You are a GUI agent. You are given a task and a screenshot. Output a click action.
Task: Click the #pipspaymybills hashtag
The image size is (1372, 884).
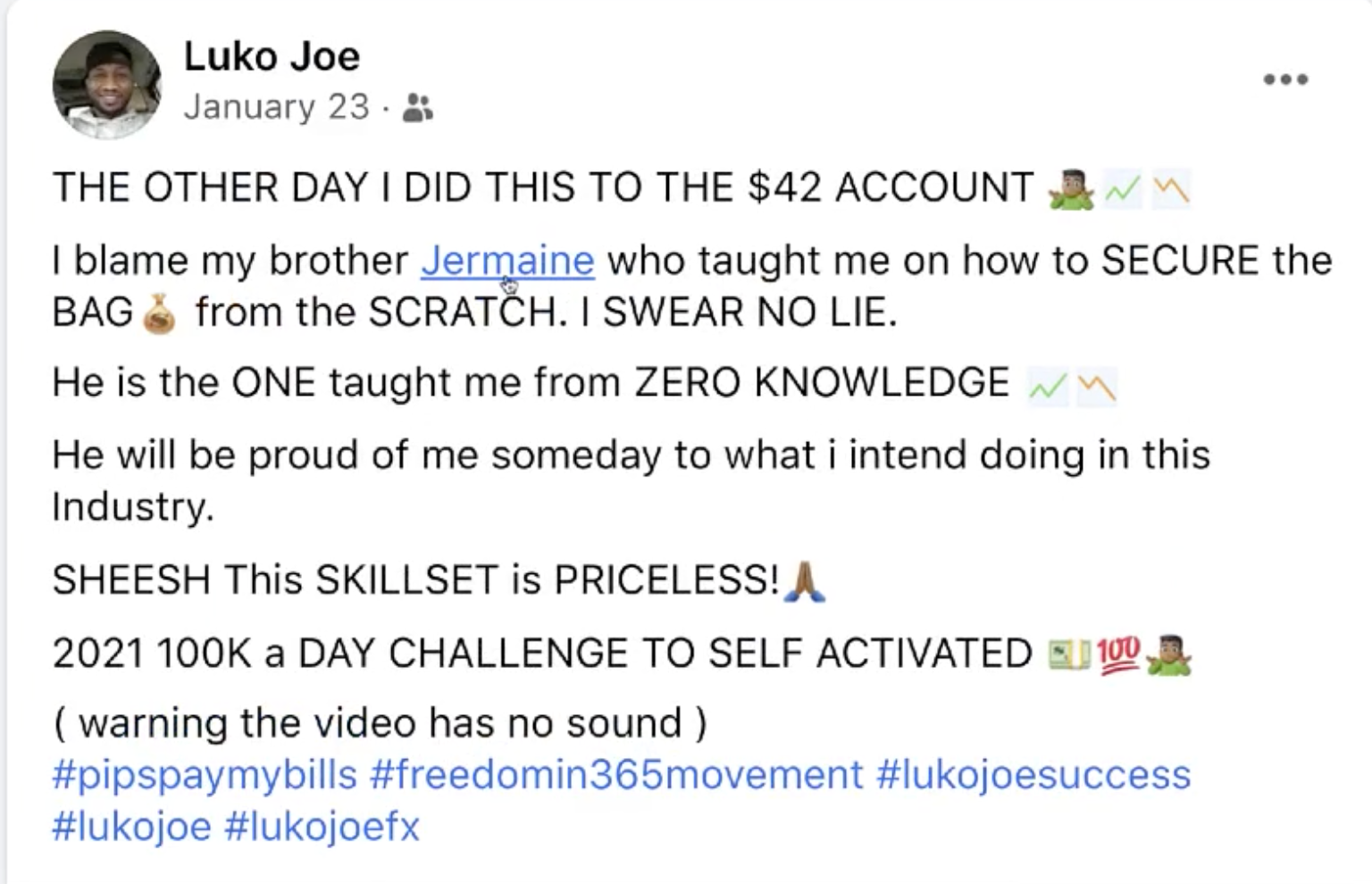pyautogui.click(x=205, y=774)
